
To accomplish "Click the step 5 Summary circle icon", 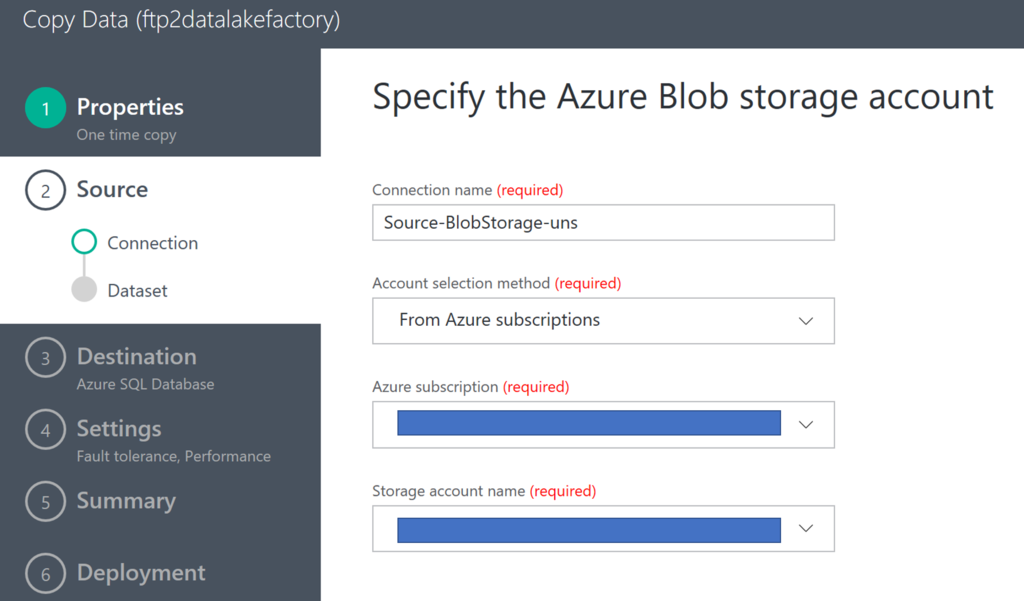I will (45, 502).
